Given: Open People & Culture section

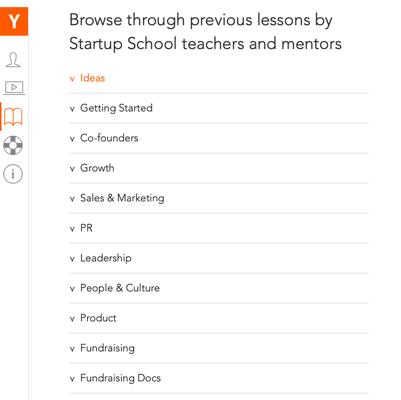Looking at the screenshot, I should [x=120, y=288].
